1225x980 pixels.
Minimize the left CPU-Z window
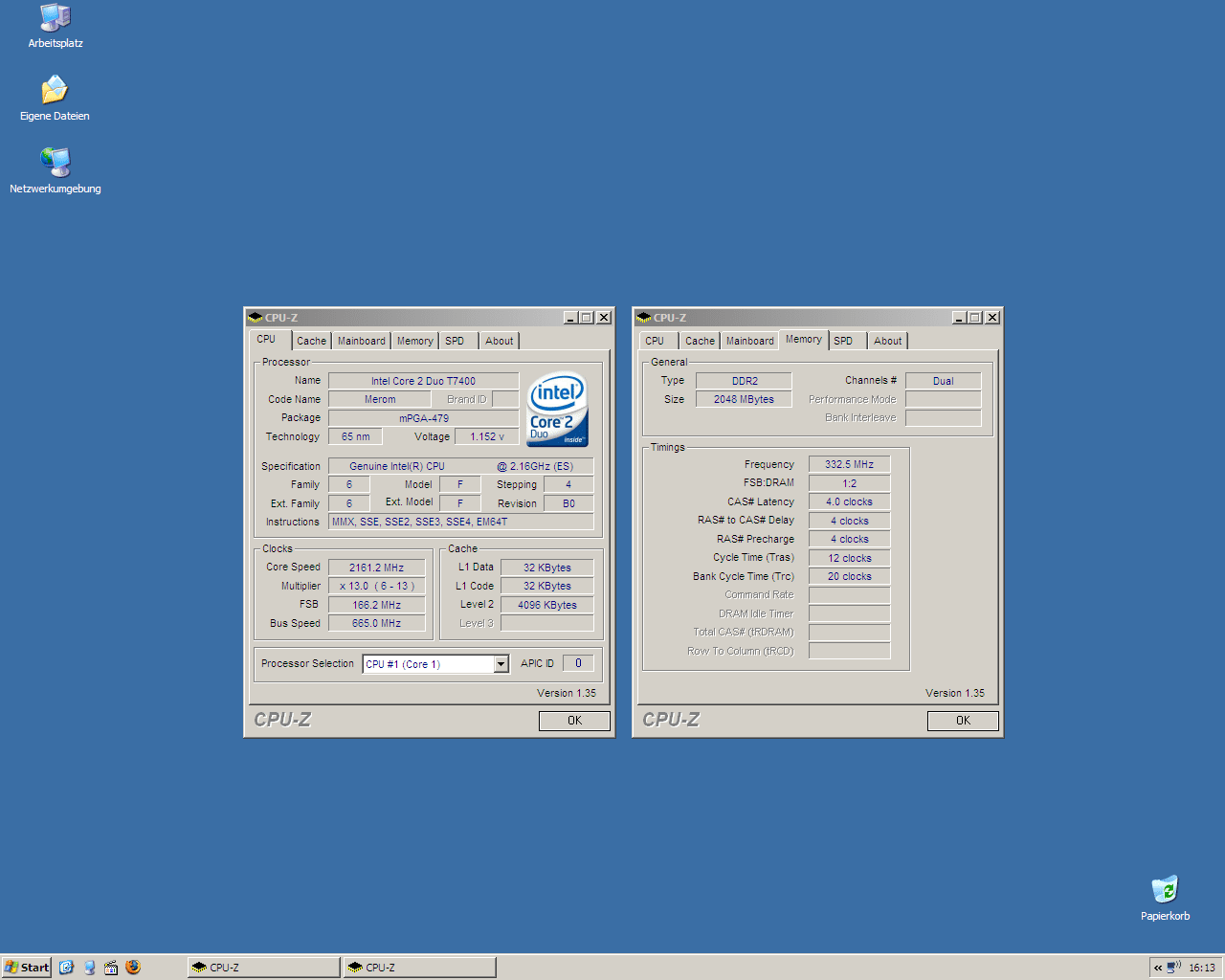click(570, 318)
